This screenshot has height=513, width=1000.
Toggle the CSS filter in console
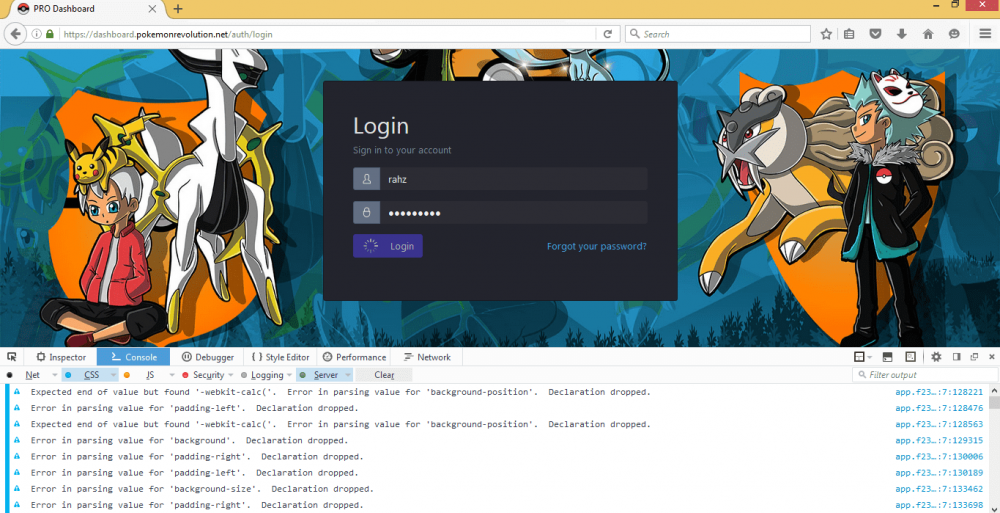tap(91, 375)
